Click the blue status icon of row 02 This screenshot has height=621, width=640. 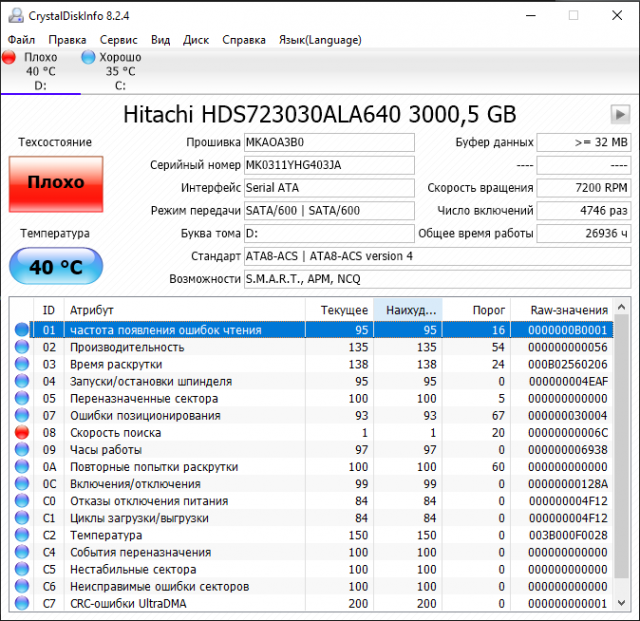pyautogui.click(x=22, y=347)
